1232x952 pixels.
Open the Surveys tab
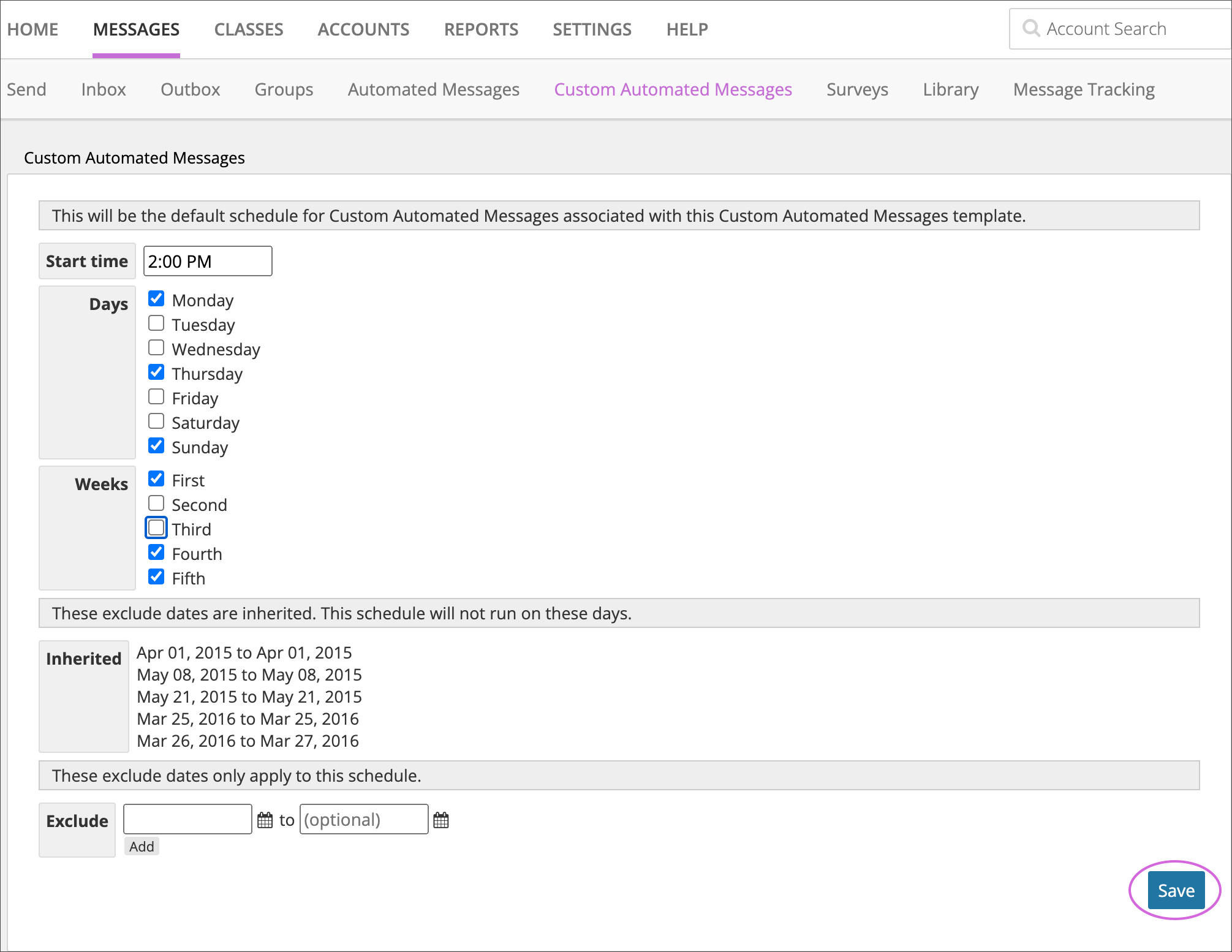[857, 89]
